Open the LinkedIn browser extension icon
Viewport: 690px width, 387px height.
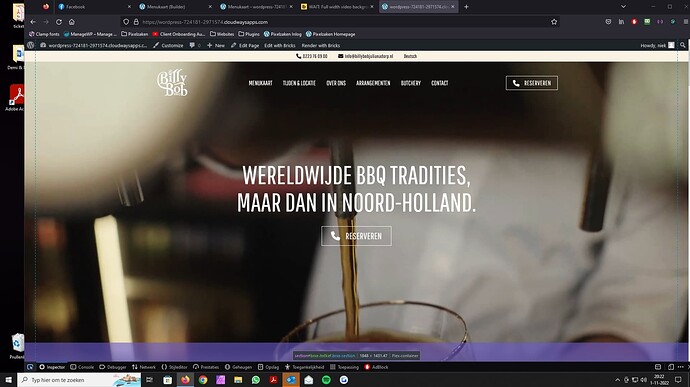click(x=621, y=22)
